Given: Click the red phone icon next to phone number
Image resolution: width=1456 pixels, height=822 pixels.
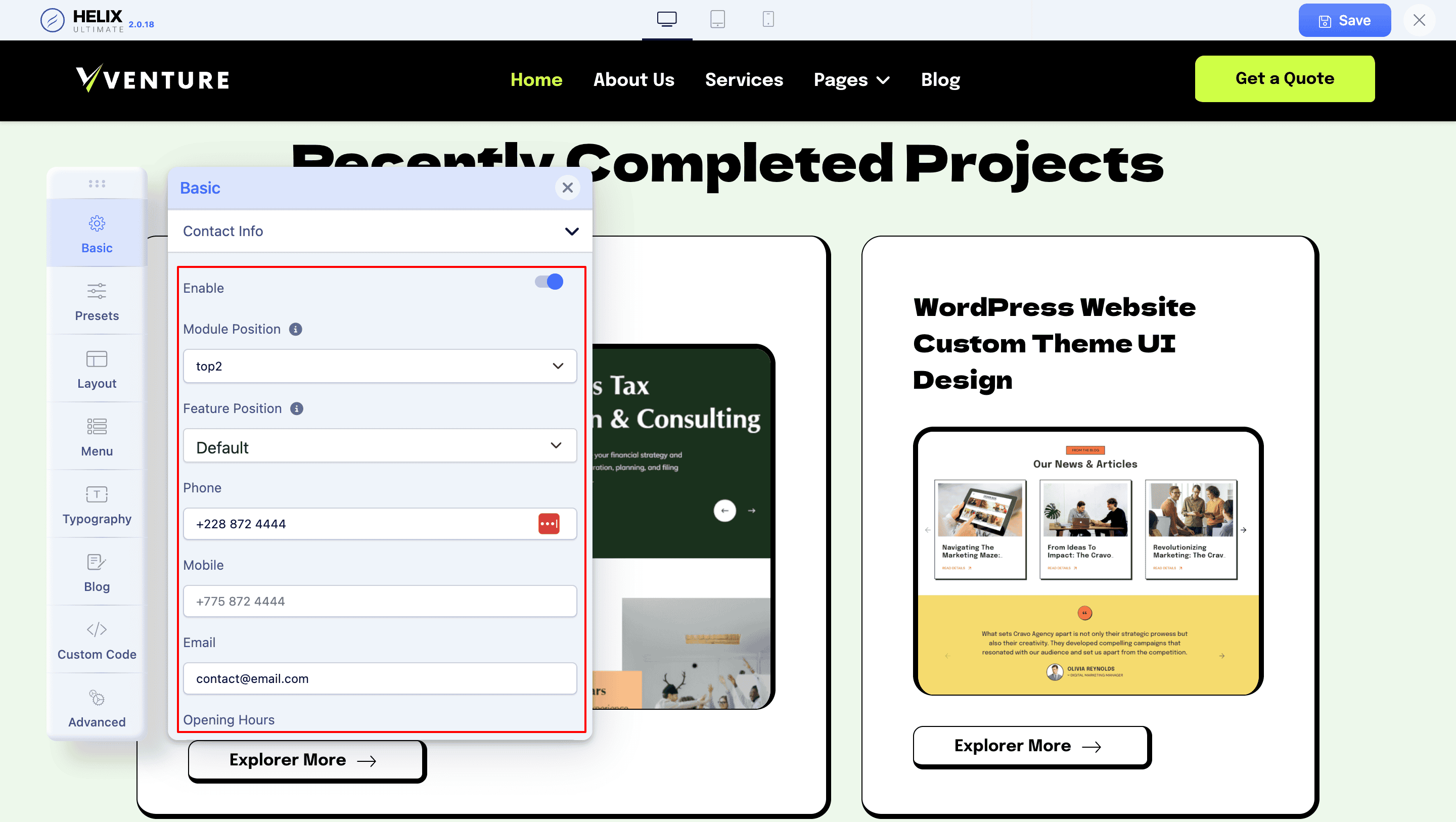Looking at the screenshot, I should [549, 524].
